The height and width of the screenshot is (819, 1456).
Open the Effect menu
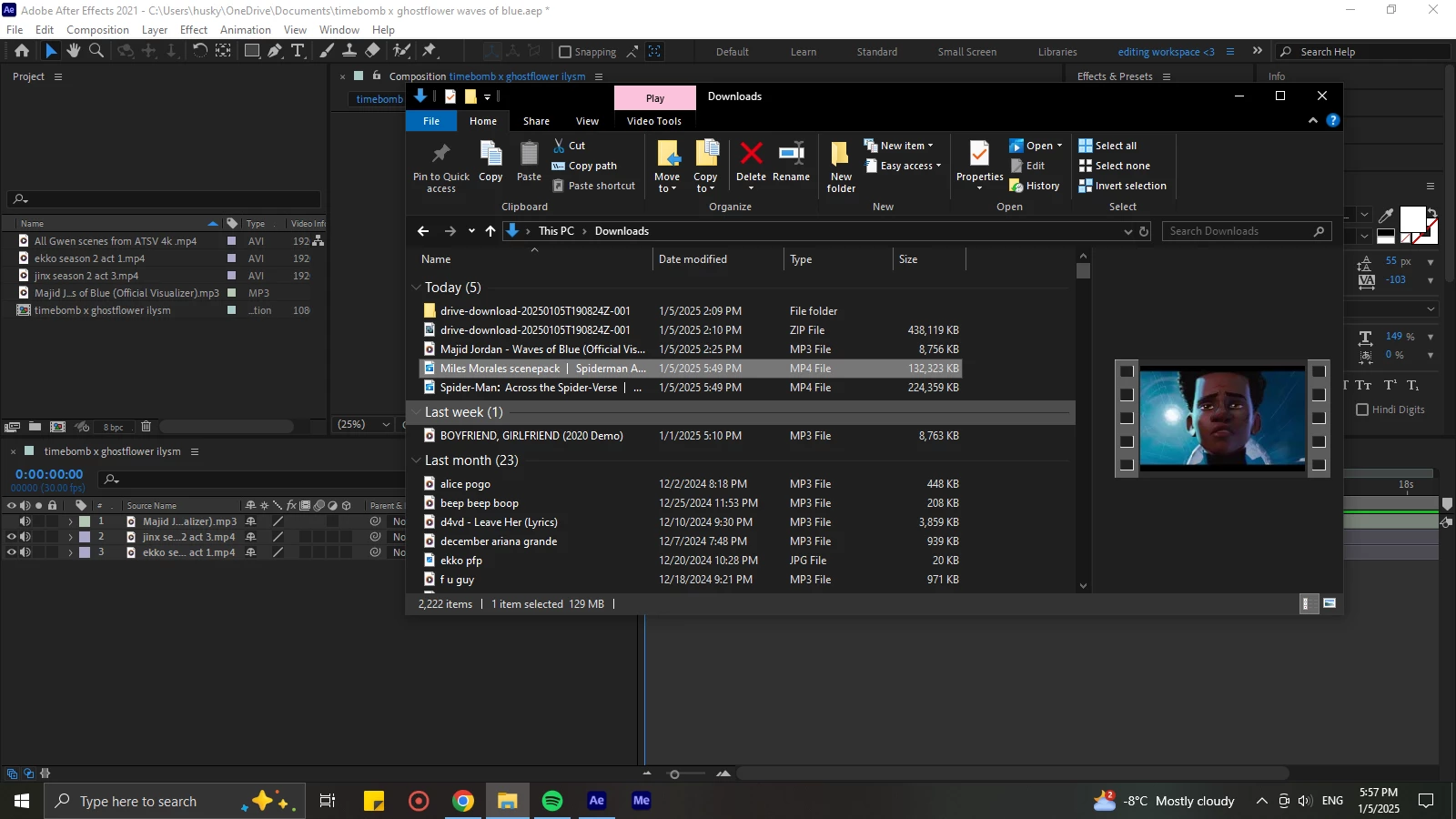tap(194, 30)
